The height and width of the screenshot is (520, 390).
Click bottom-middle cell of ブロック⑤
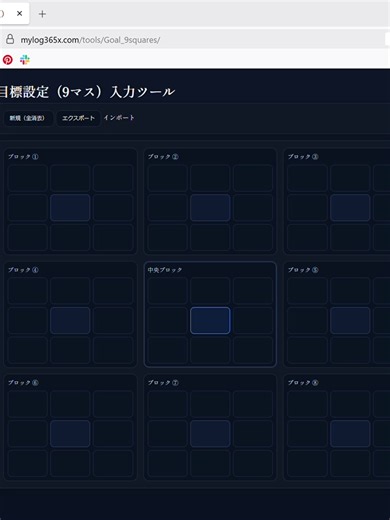click(350, 350)
